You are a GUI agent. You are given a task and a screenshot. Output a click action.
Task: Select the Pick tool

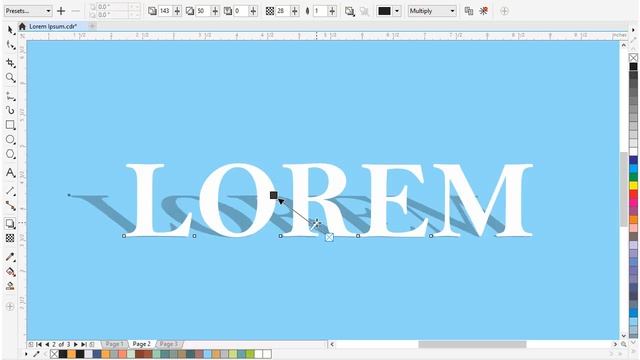(x=10, y=30)
